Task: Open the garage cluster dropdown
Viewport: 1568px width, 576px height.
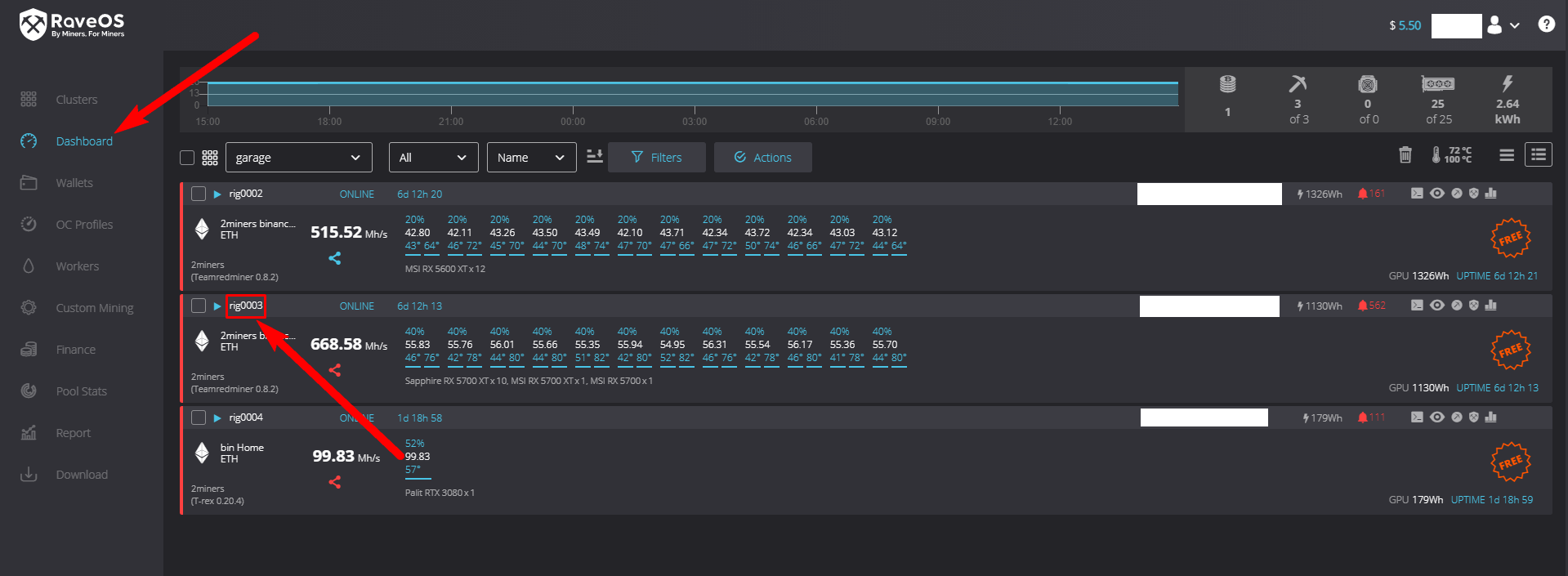Action: click(x=298, y=158)
